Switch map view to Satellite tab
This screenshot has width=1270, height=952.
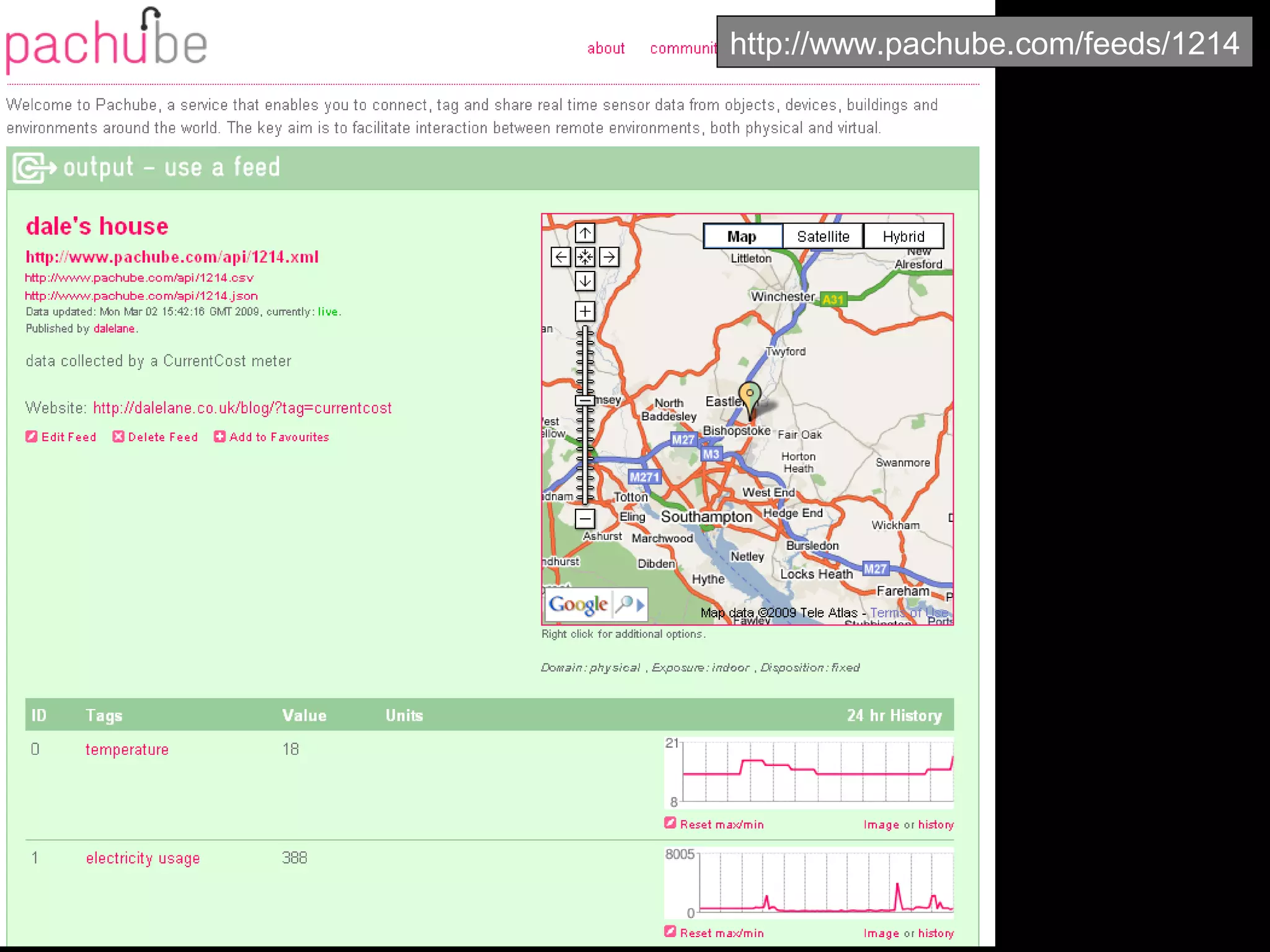823,236
